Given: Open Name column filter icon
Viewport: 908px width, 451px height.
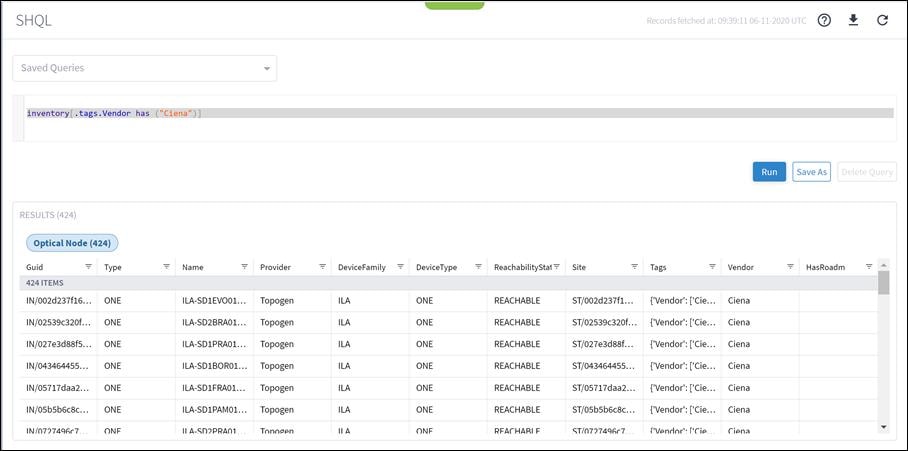Looking at the screenshot, I should point(244,267).
